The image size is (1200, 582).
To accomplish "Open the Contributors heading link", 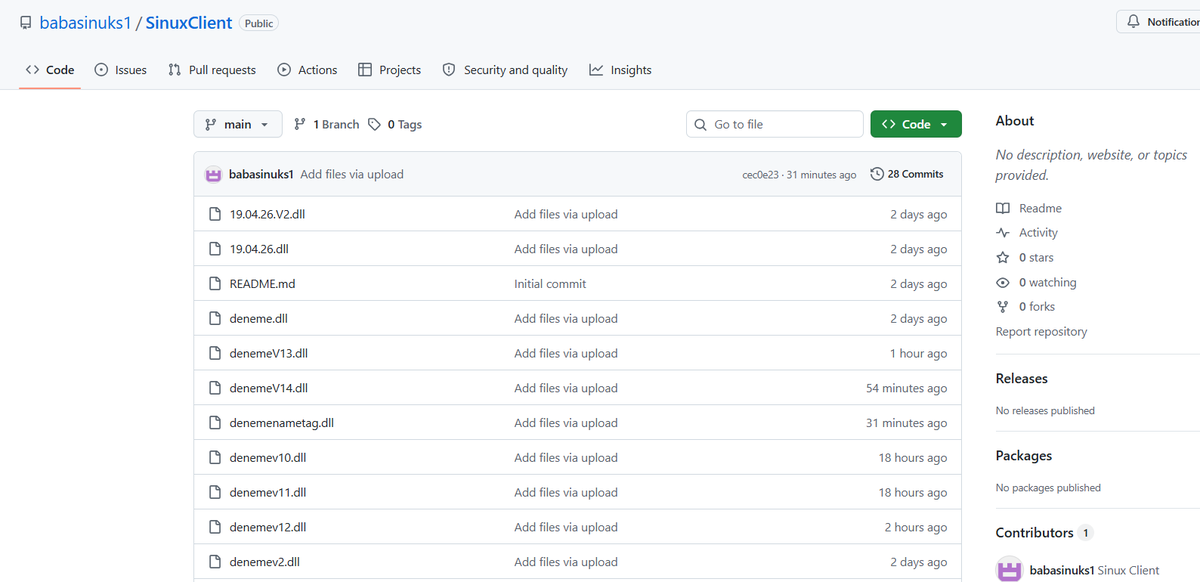I will [1044, 533].
